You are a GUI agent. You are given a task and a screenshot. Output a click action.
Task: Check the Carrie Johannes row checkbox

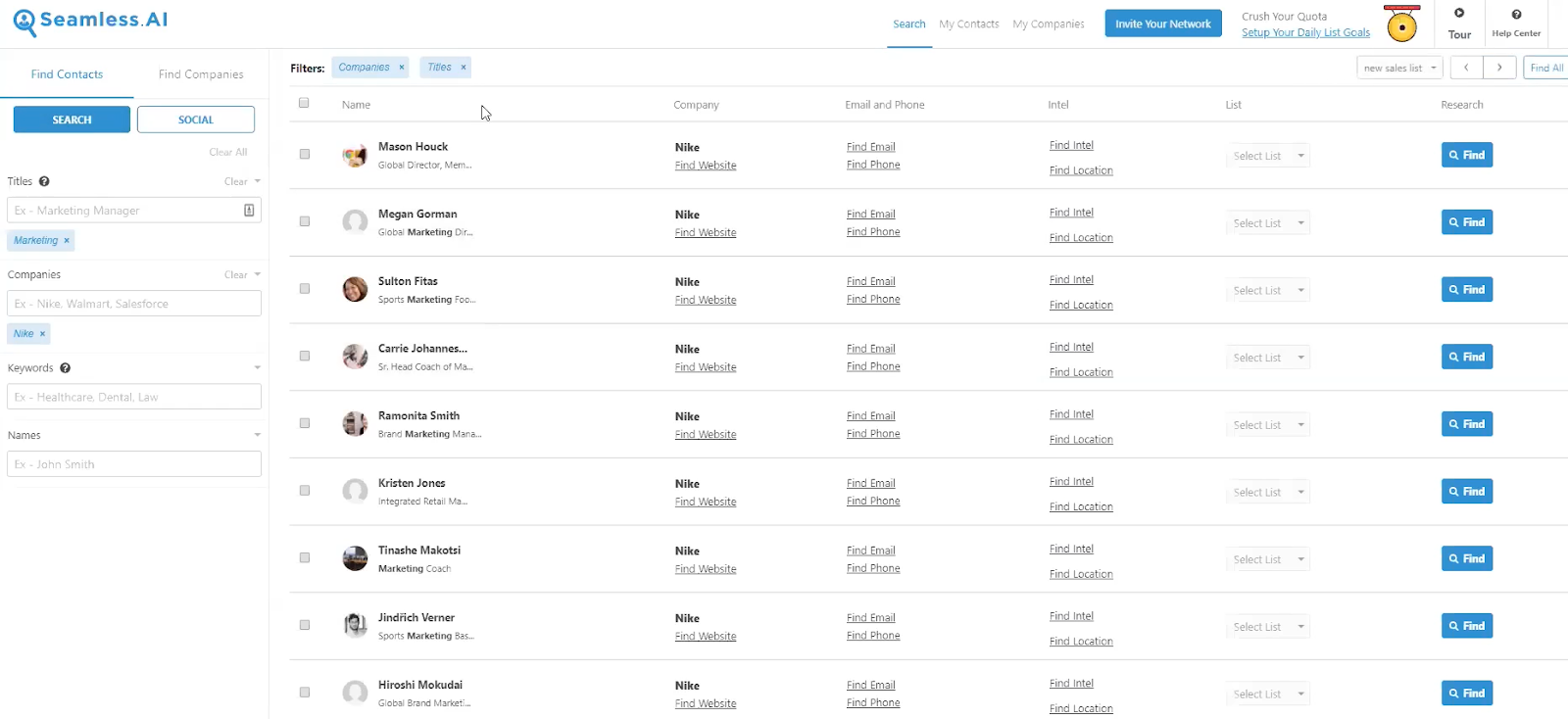tap(305, 356)
